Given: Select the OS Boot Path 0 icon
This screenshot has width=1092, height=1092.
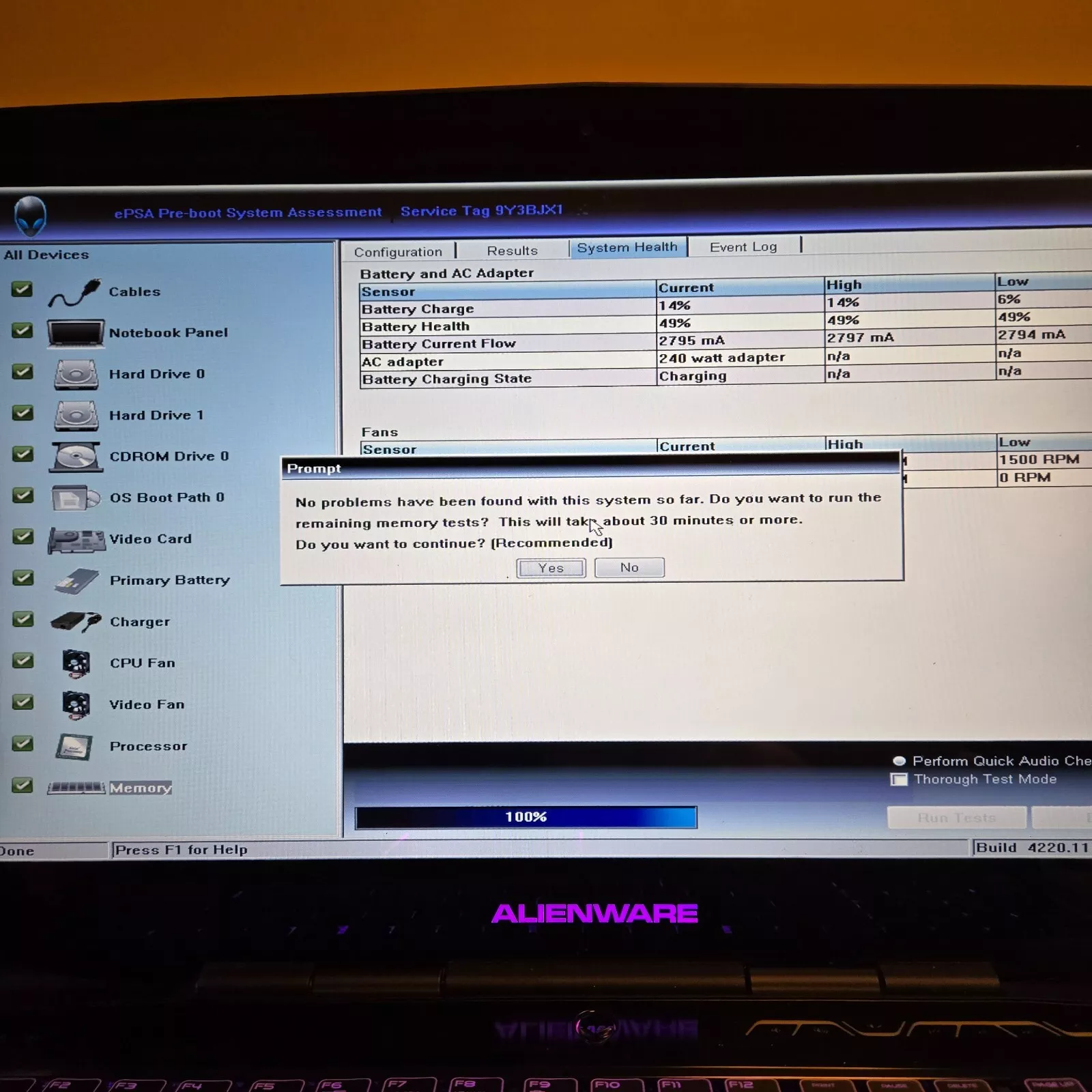Looking at the screenshot, I should (76, 498).
